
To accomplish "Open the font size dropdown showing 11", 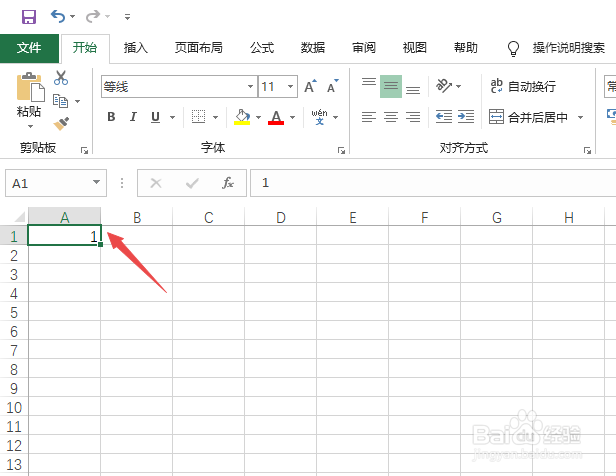I will click(290, 86).
